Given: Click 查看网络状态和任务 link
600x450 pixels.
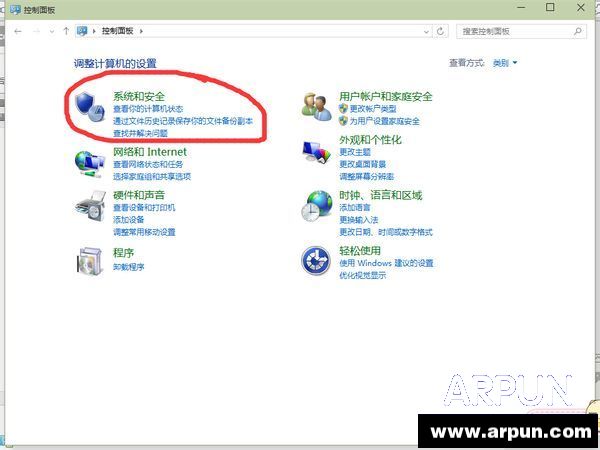Looking at the screenshot, I should pyautogui.click(x=148, y=165).
